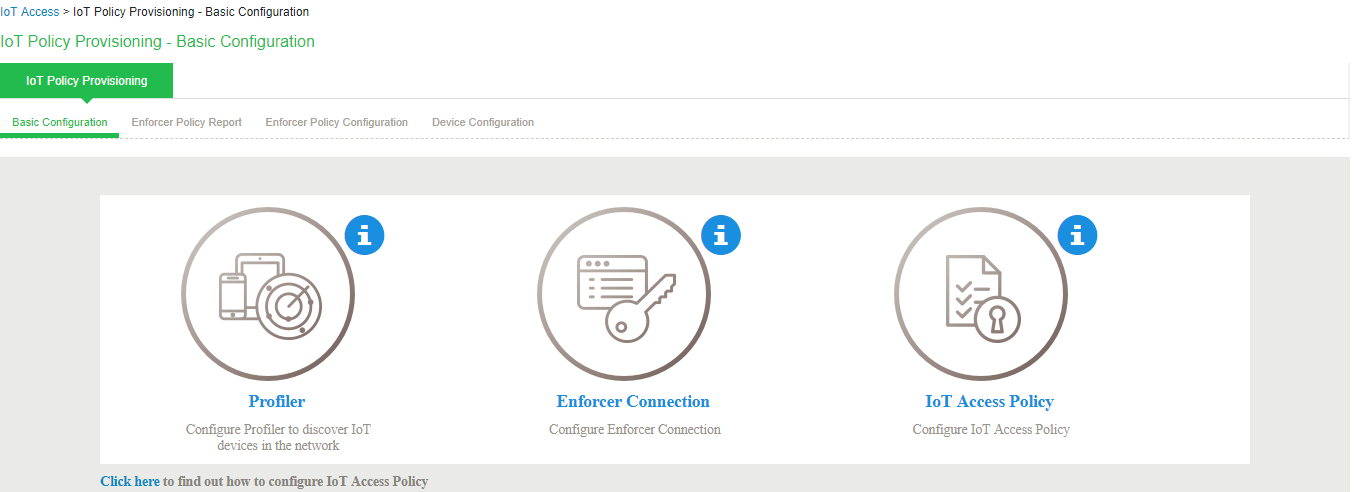Go to the Enforcer Policy Configuration tab

337,122
